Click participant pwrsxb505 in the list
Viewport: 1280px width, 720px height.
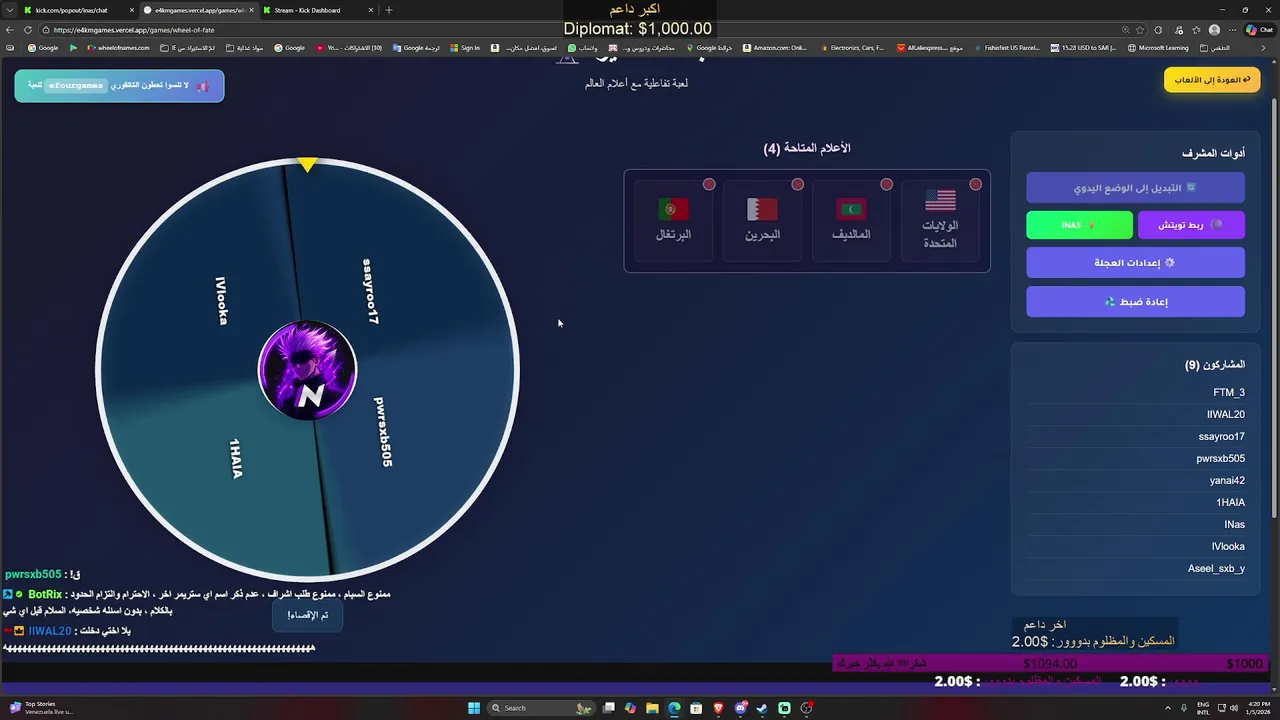click(x=1136, y=458)
